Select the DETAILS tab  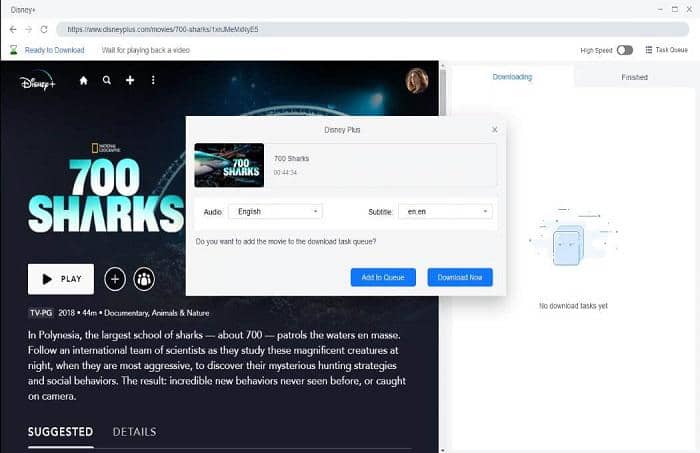click(x=134, y=432)
